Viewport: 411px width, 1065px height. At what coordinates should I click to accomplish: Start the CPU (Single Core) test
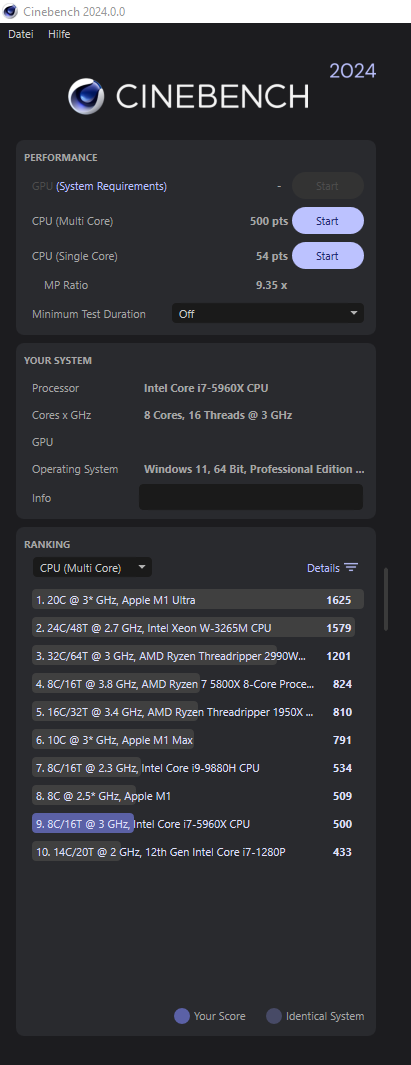pyautogui.click(x=327, y=256)
